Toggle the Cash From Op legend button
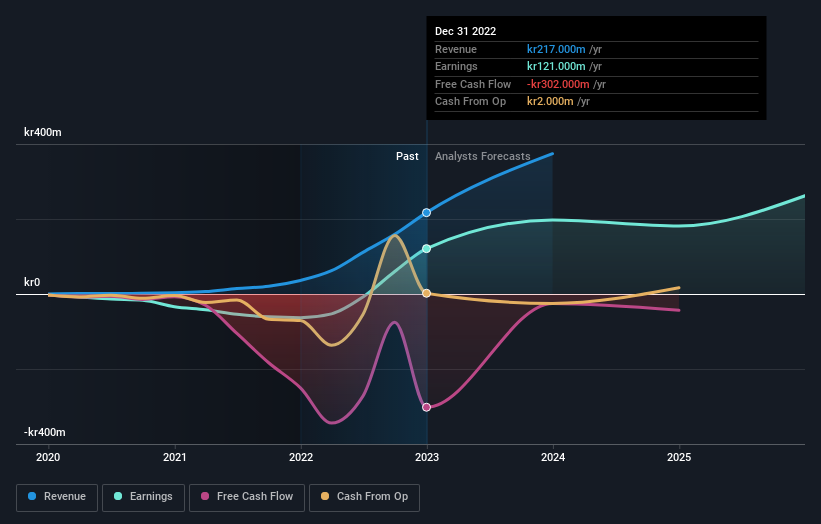The image size is (821, 524). (x=364, y=497)
